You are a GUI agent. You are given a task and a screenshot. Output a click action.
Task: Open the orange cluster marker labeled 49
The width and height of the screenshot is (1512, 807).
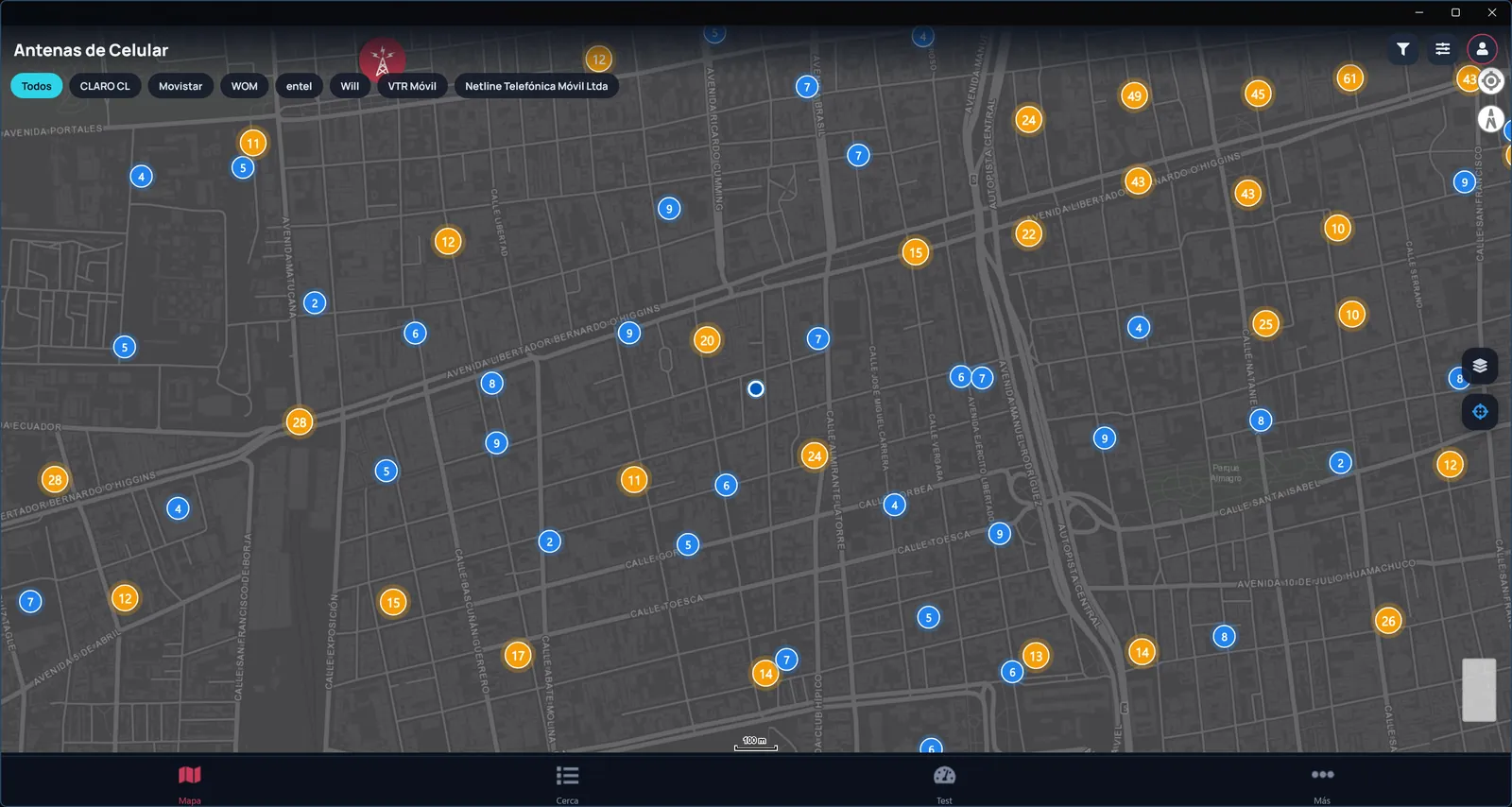coord(1134,95)
